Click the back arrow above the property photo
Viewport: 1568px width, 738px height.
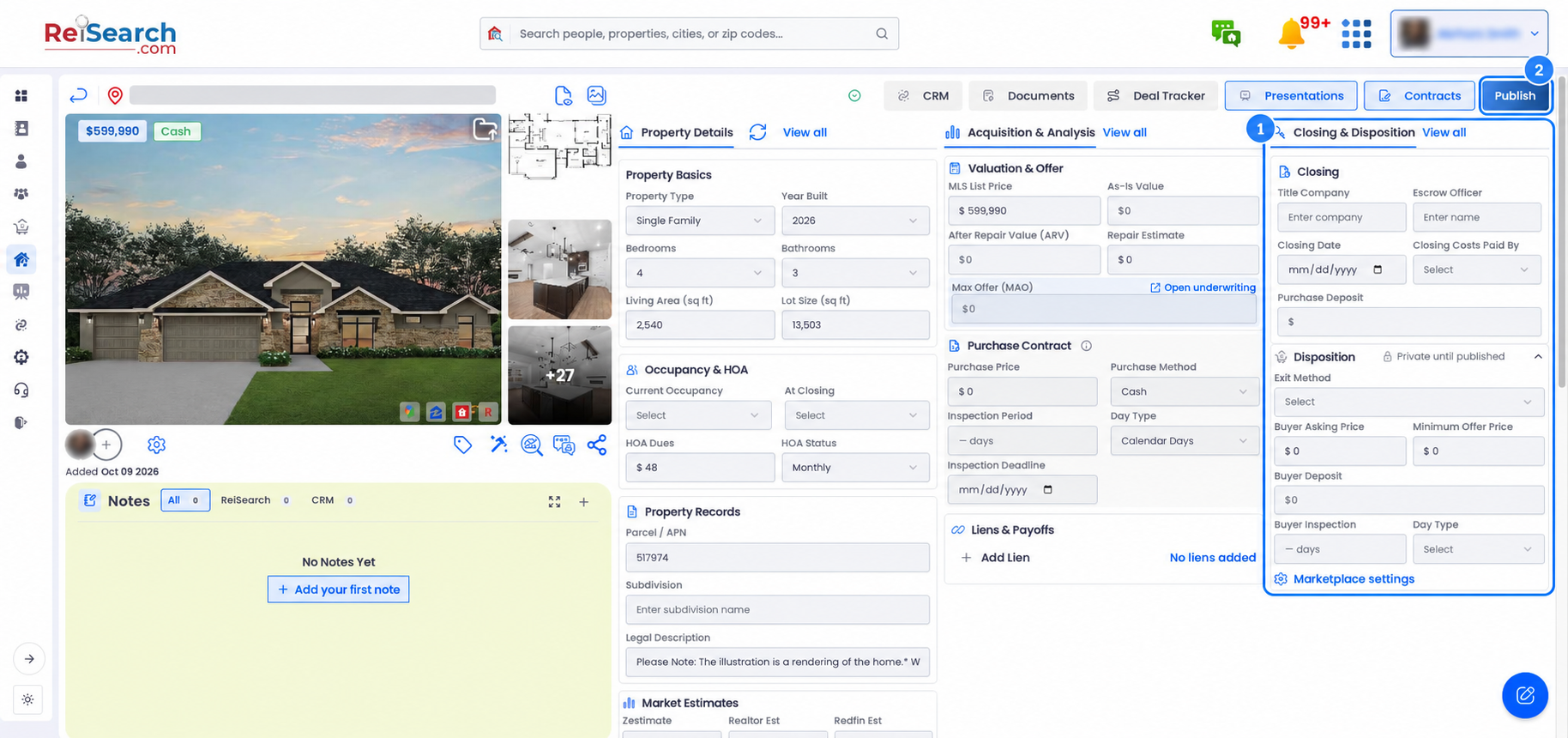pyautogui.click(x=78, y=95)
